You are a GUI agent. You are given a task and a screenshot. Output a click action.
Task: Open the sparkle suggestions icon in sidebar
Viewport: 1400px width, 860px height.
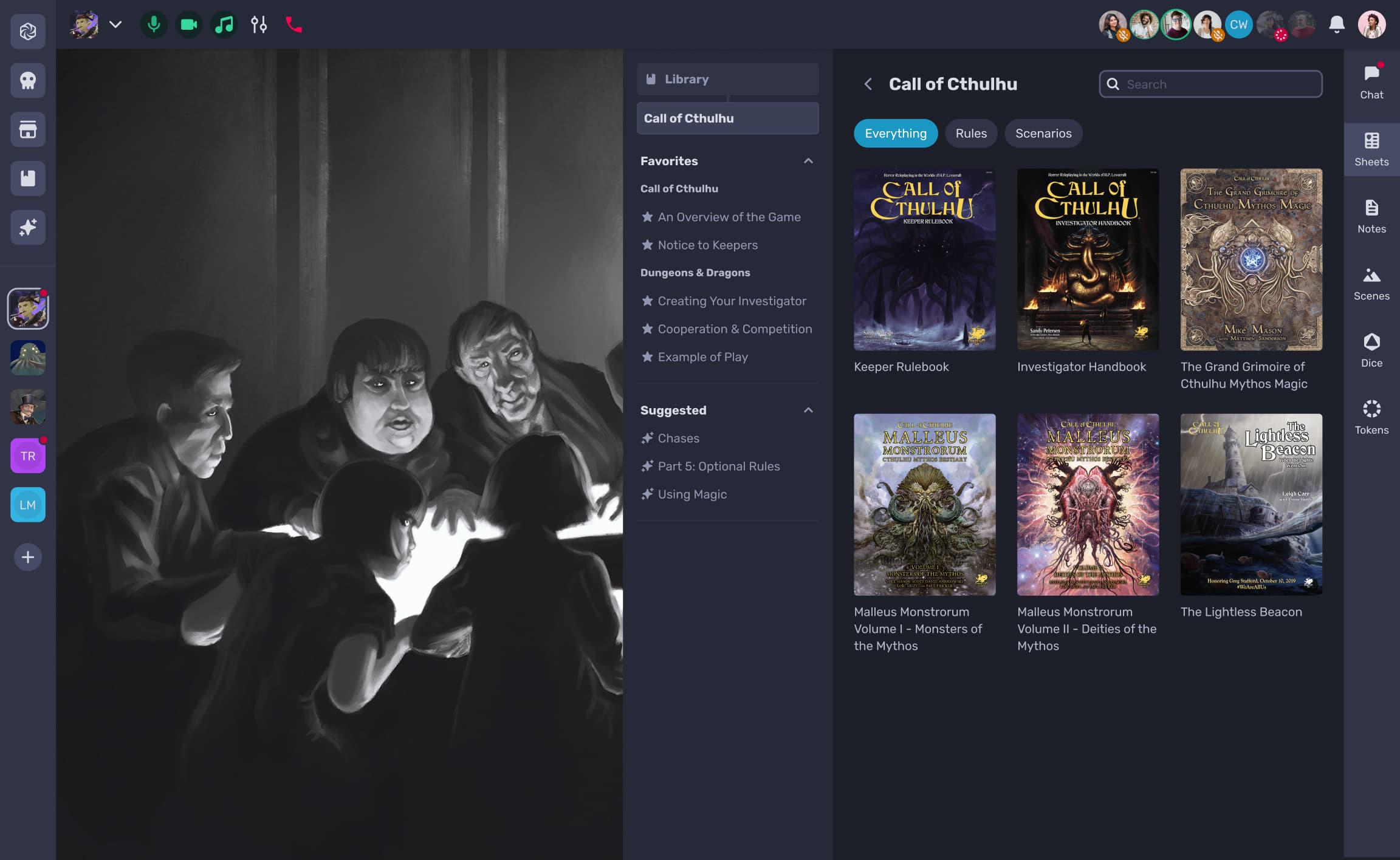coord(28,228)
